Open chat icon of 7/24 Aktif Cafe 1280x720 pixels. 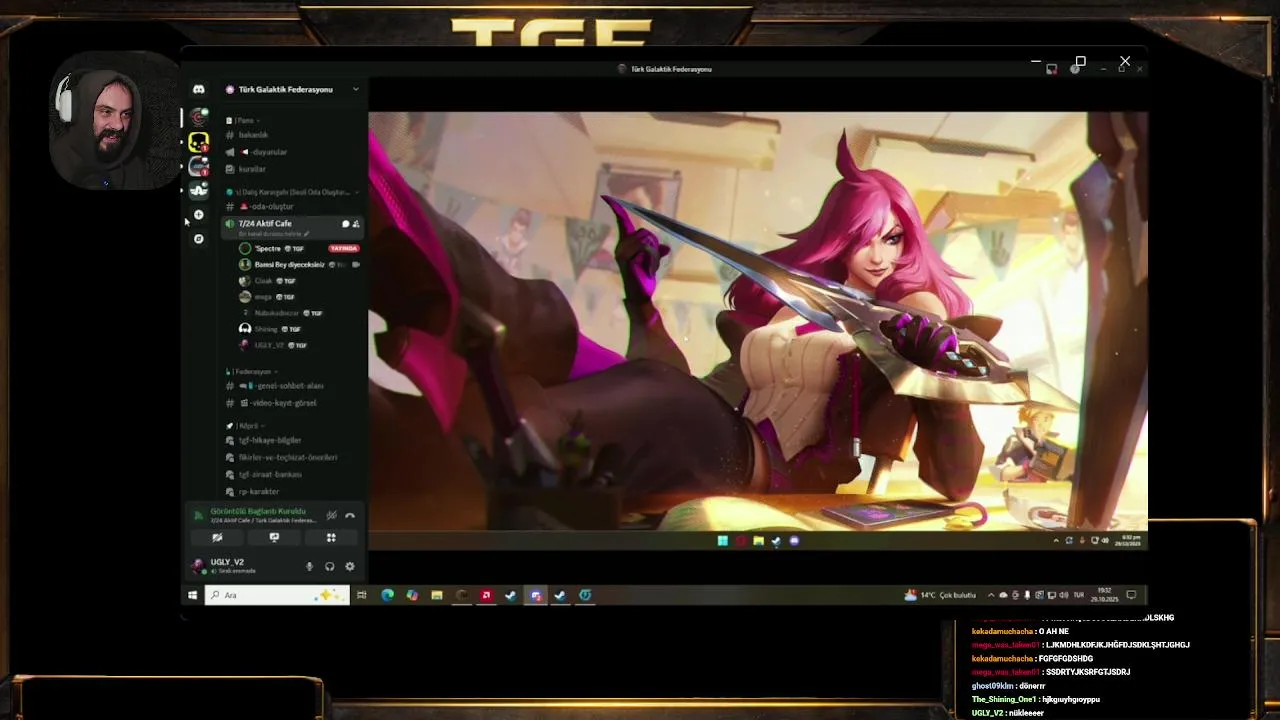tap(345, 224)
